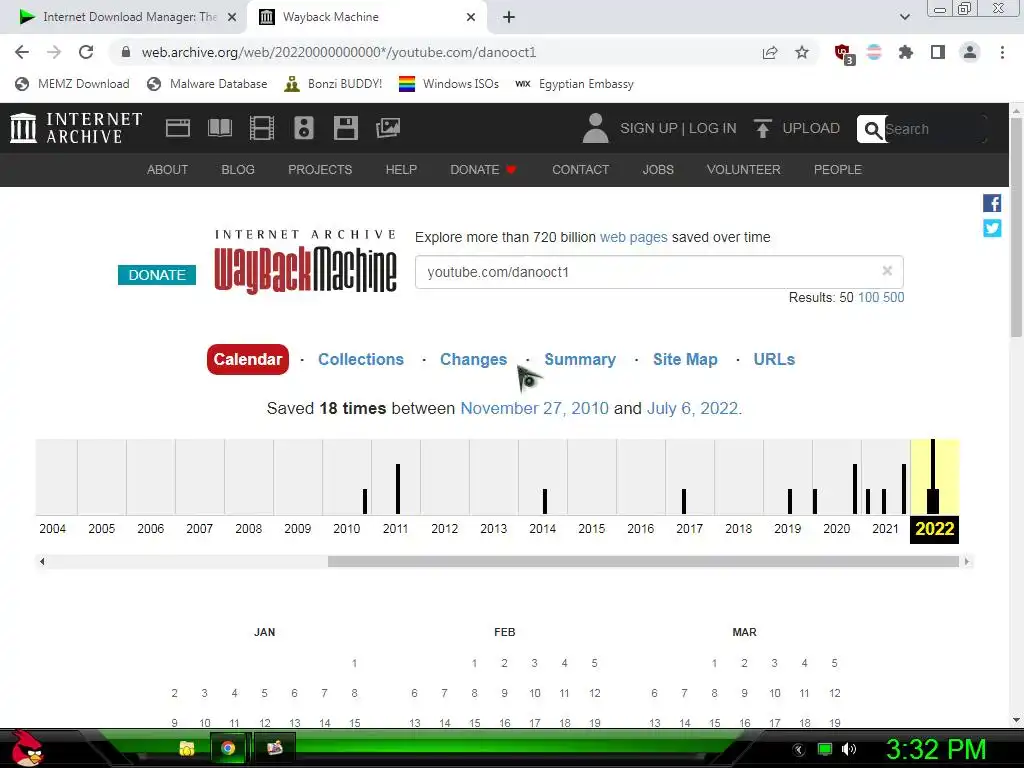Reload the page in Chrome

86,52
